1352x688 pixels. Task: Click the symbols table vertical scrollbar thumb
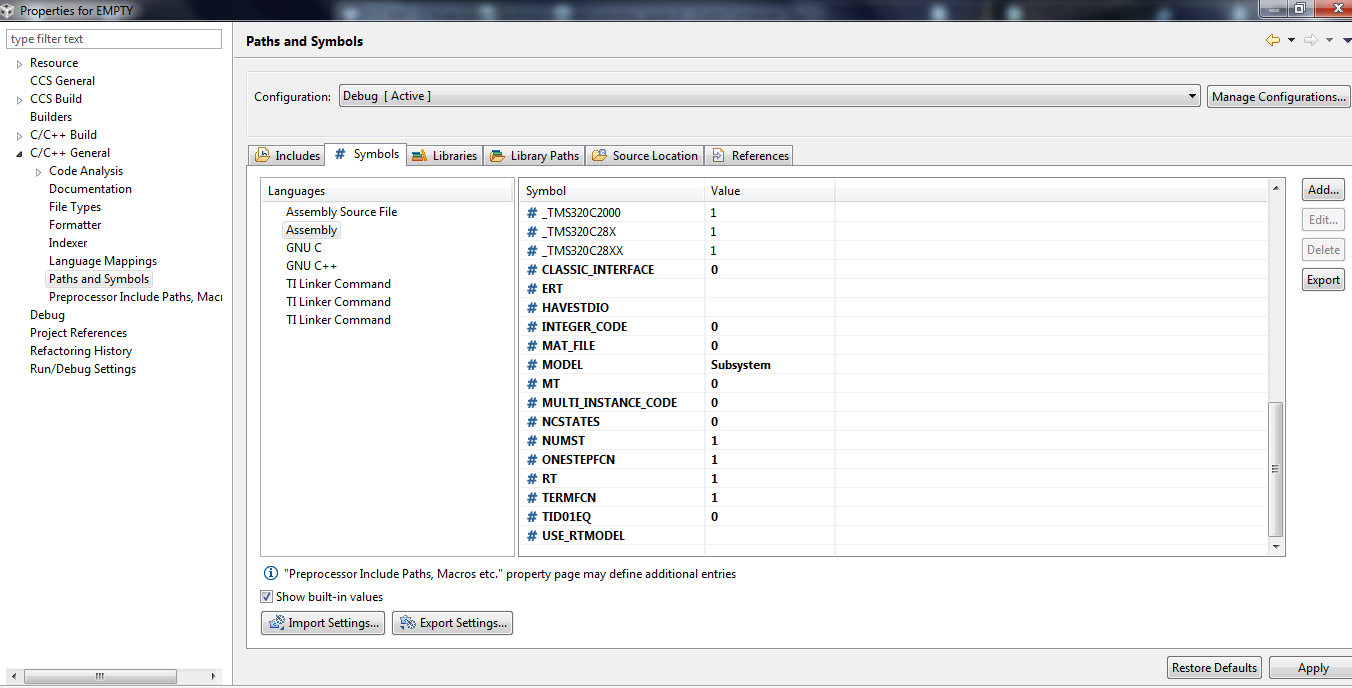(x=1275, y=468)
